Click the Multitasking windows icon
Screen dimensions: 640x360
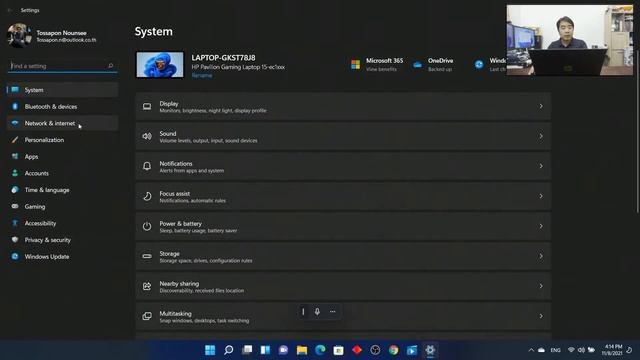click(x=147, y=316)
